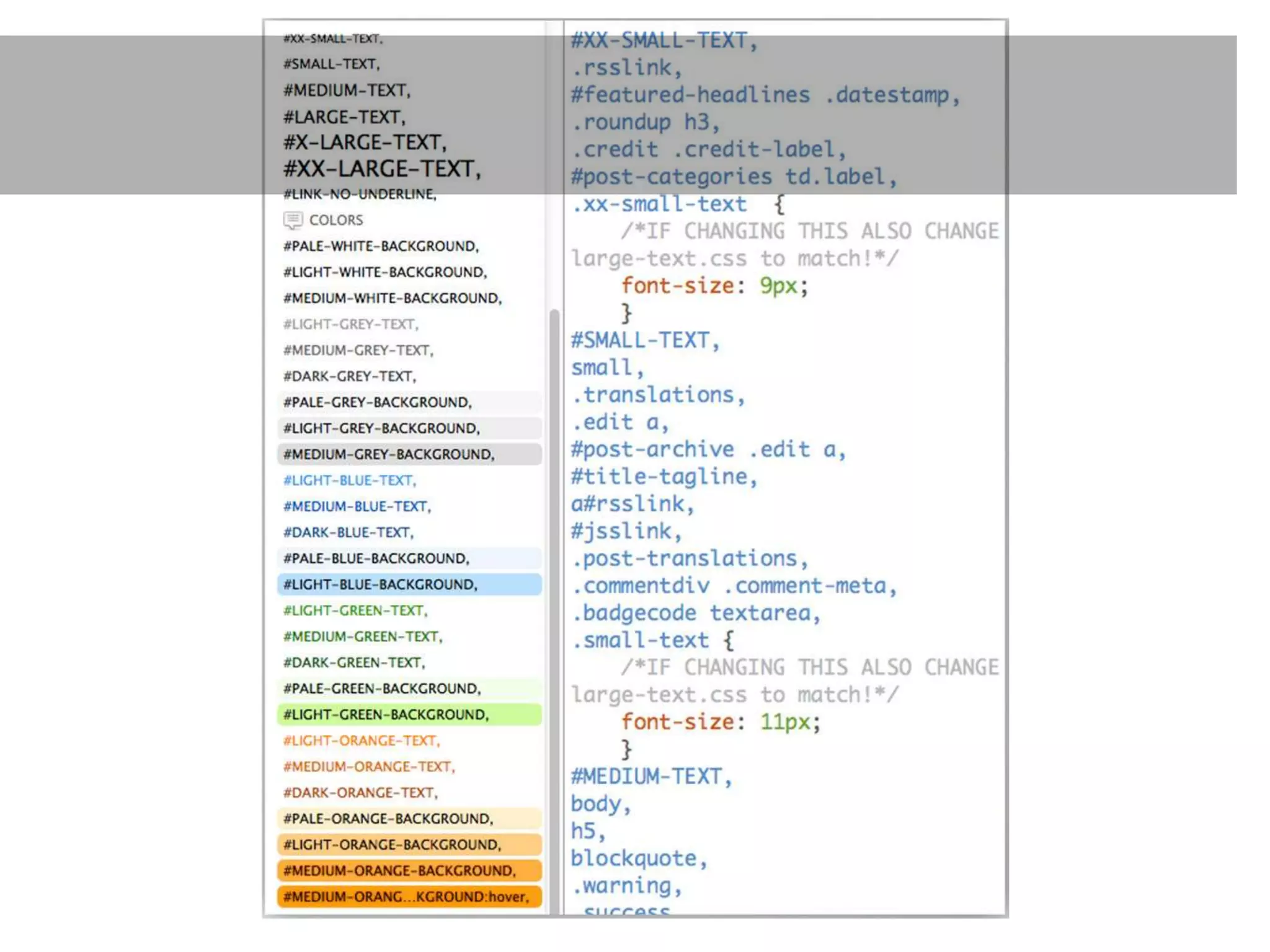1270x952 pixels.
Task: Select #LIGHT-GREEN-BACKGROUND in the list
Action: 386,715
